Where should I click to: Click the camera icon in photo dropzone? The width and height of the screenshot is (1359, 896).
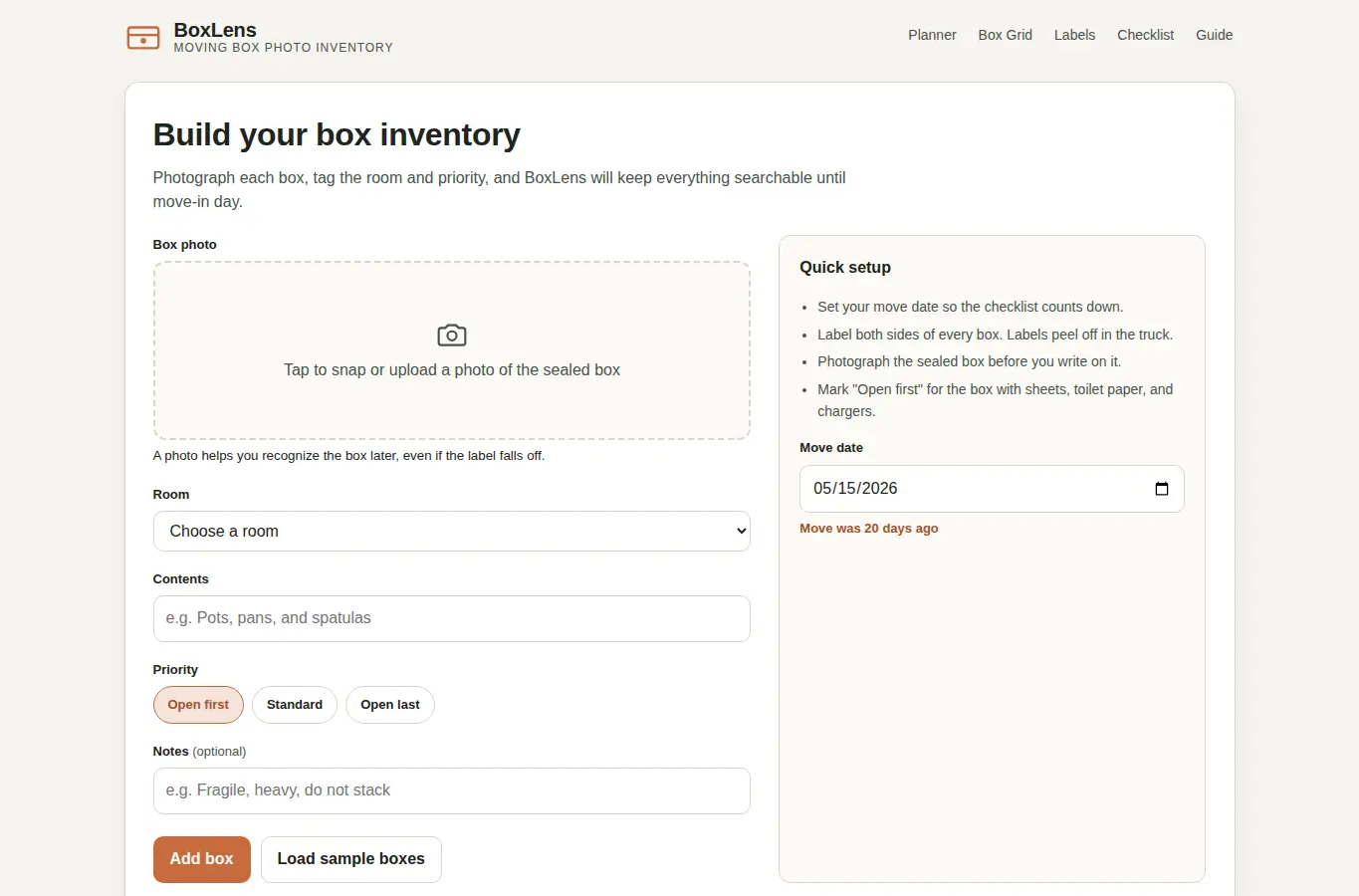click(x=452, y=336)
